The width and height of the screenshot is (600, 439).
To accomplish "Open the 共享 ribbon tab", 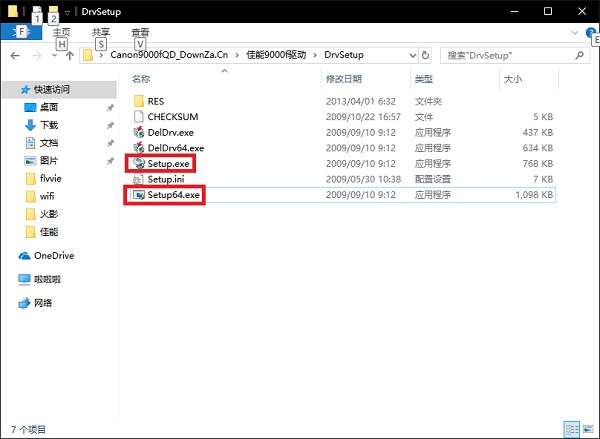I will pos(101,33).
